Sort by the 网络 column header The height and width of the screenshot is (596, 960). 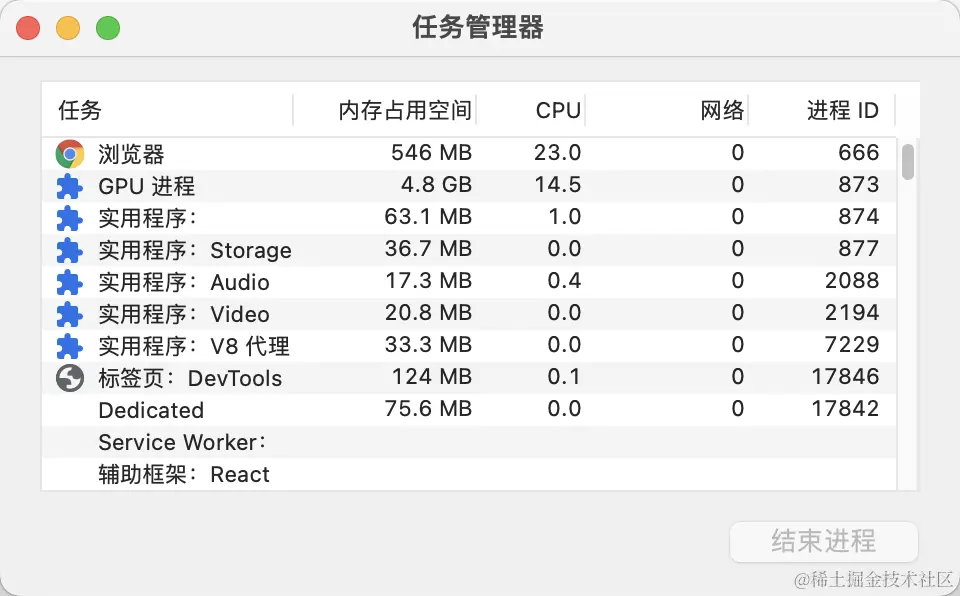point(722,110)
